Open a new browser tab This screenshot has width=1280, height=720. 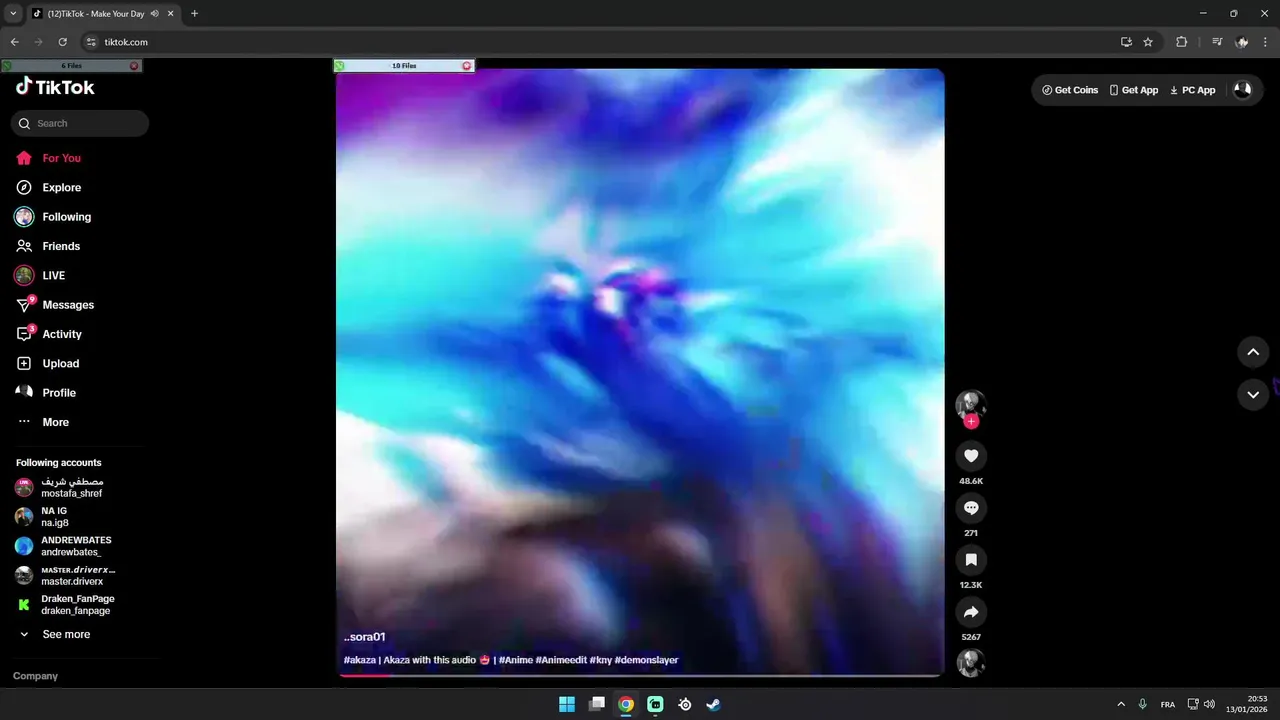194,14
